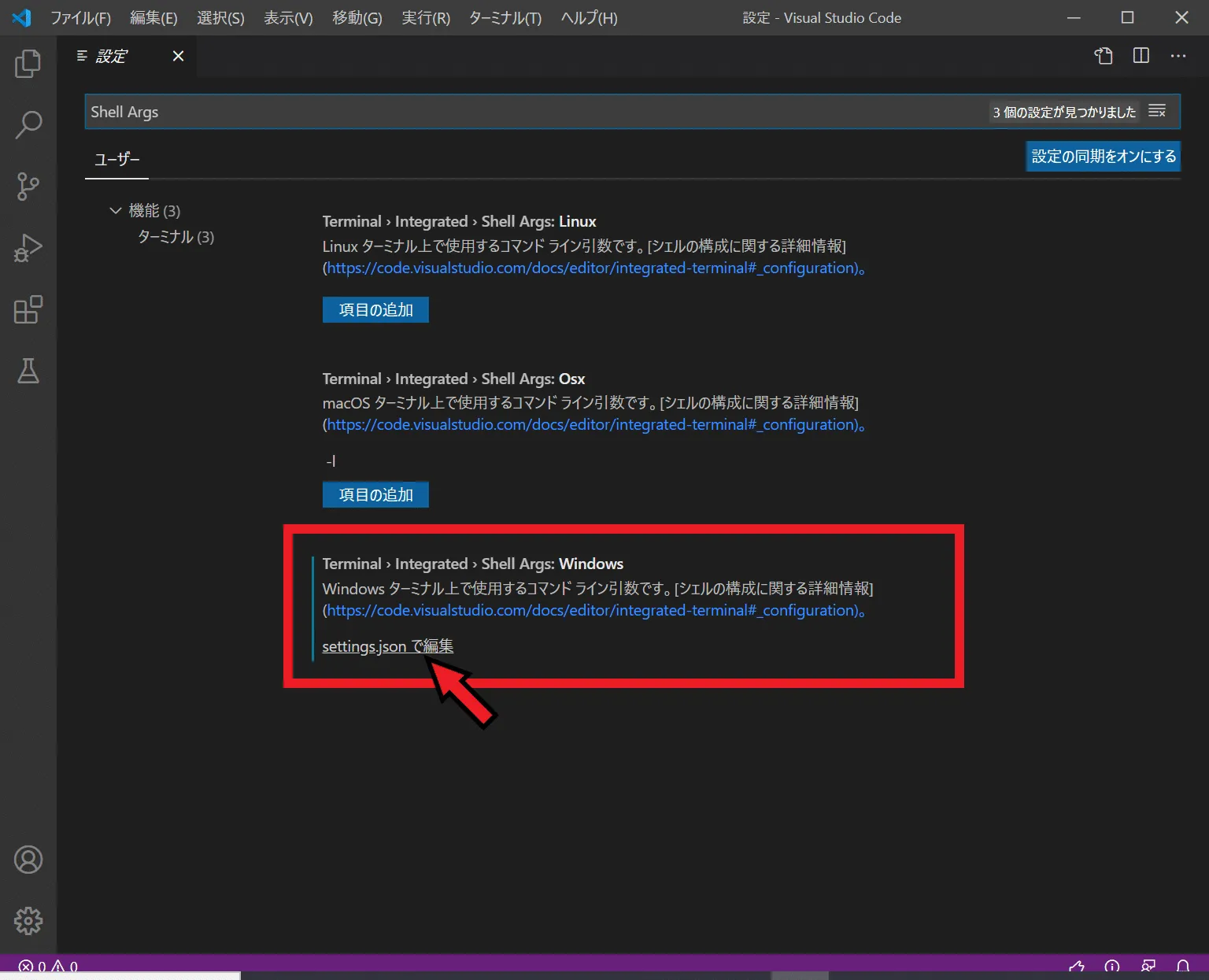The width and height of the screenshot is (1209, 980).
Task: Click the Shell Args: Linux setting title
Action: point(459,221)
